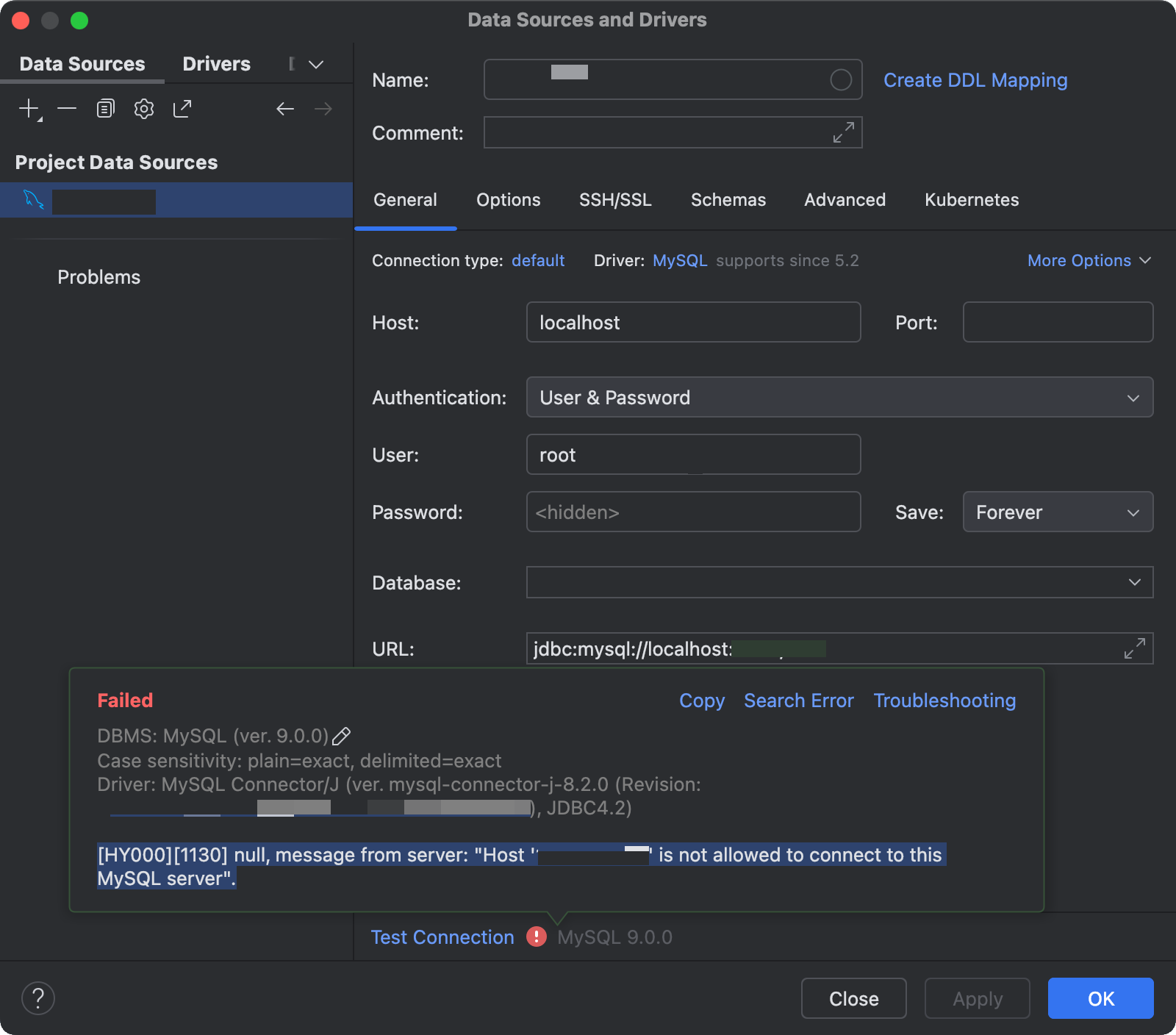1176x1035 pixels.
Task: Click the MySQL driver link
Action: [x=680, y=260]
